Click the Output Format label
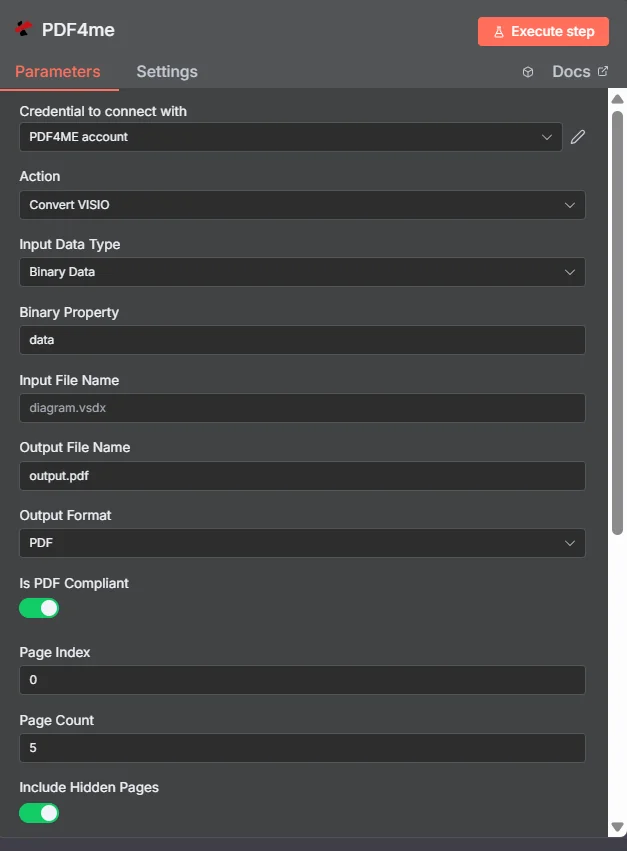This screenshot has height=851, width=627. click(x=65, y=515)
